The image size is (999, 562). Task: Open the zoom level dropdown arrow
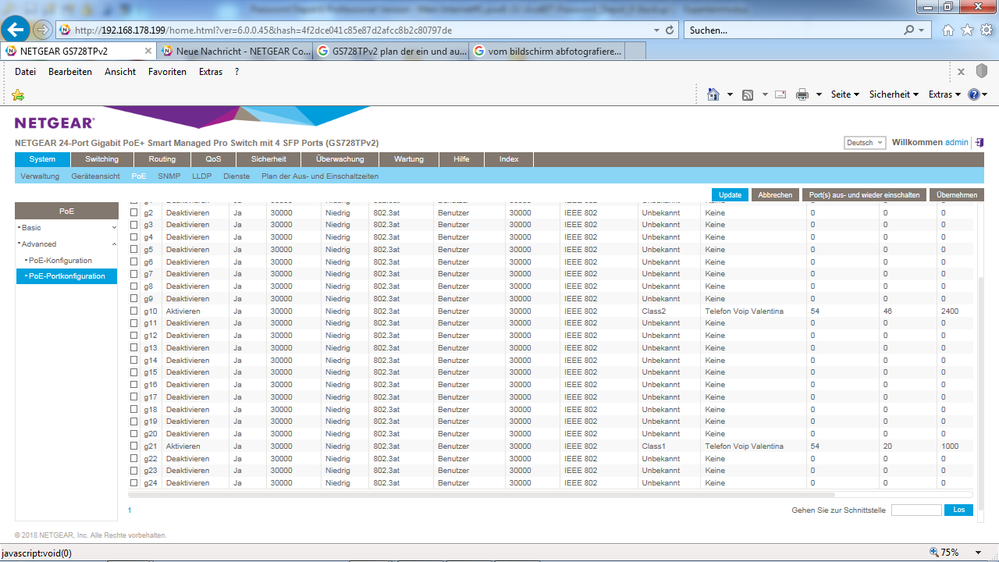(978, 552)
